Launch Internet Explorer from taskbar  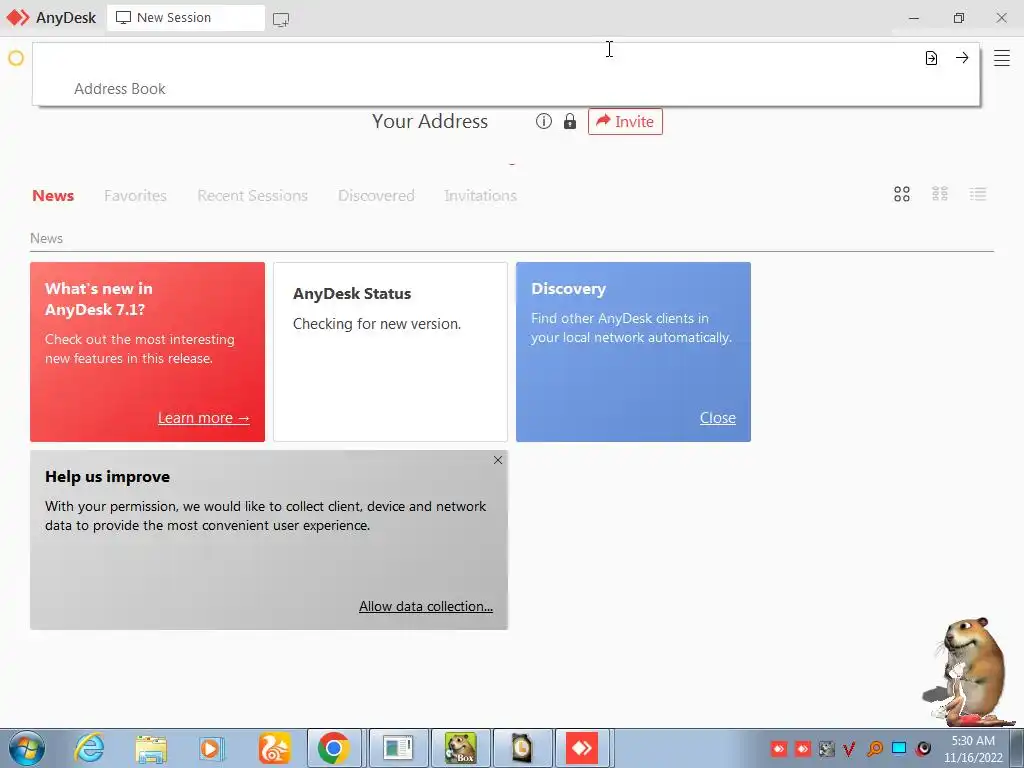[x=89, y=748]
